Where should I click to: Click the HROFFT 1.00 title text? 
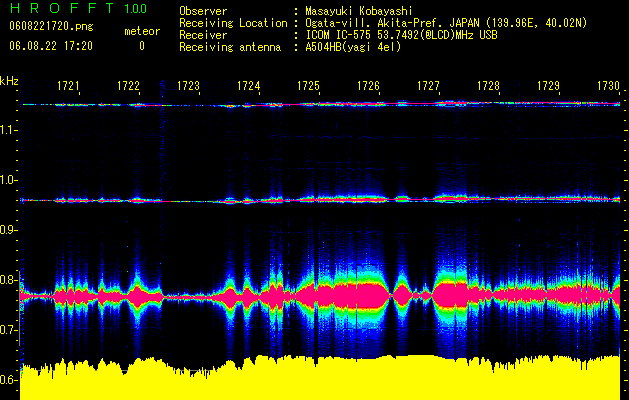(79, 8)
